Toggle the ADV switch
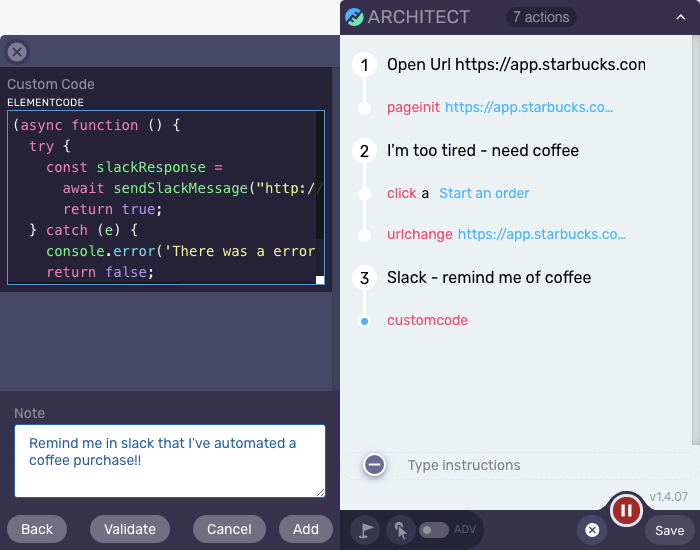 click(433, 530)
